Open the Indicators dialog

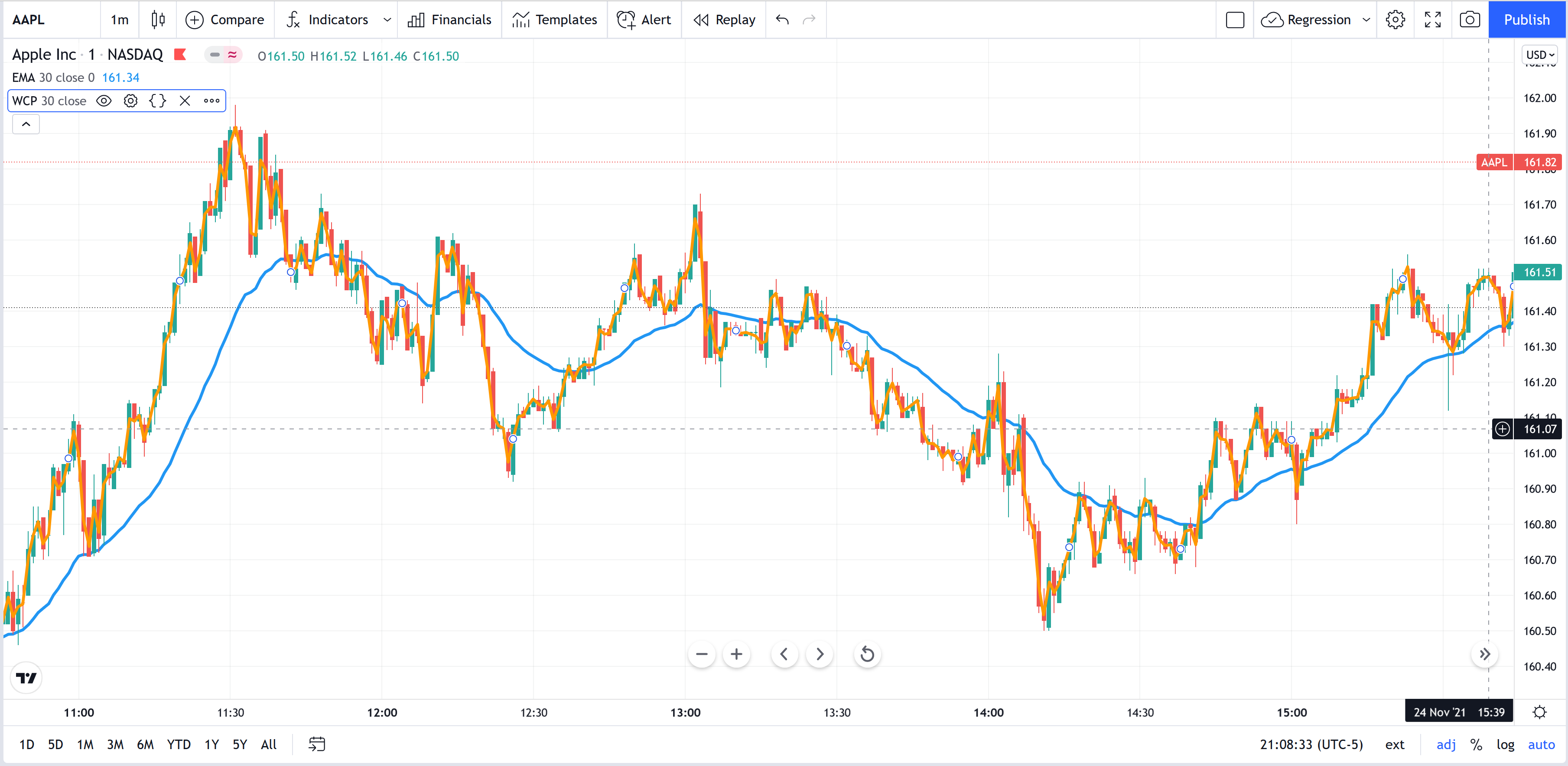tap(328, 19)
